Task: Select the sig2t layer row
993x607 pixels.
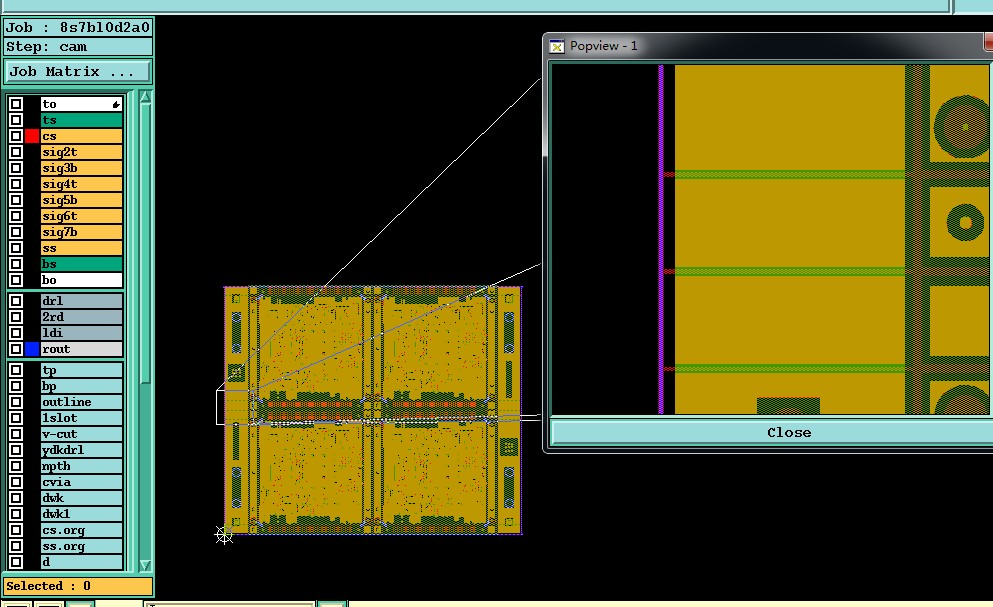Action: [82, 152]
